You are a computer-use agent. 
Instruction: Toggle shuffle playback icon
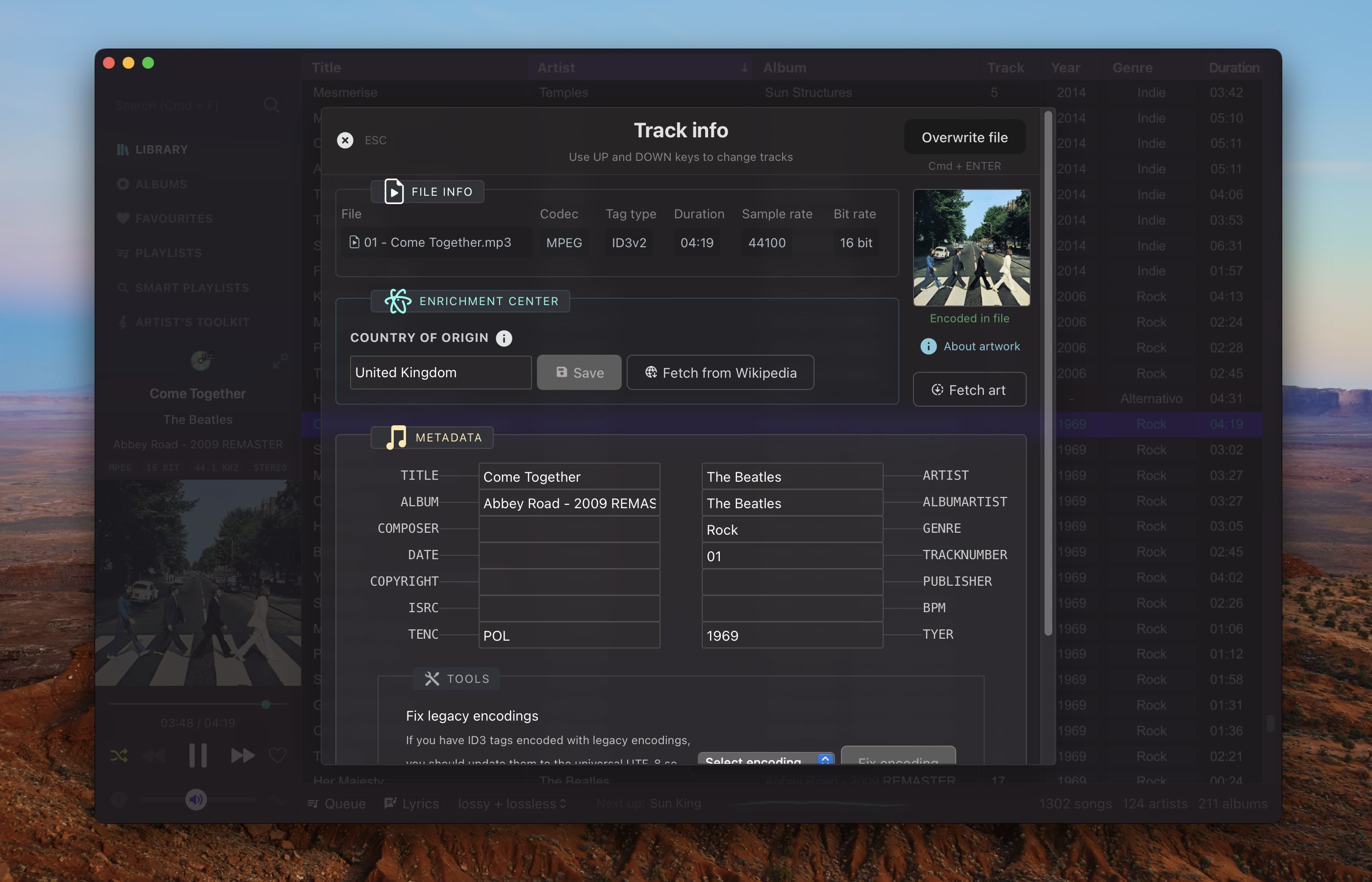click(119, 755)
